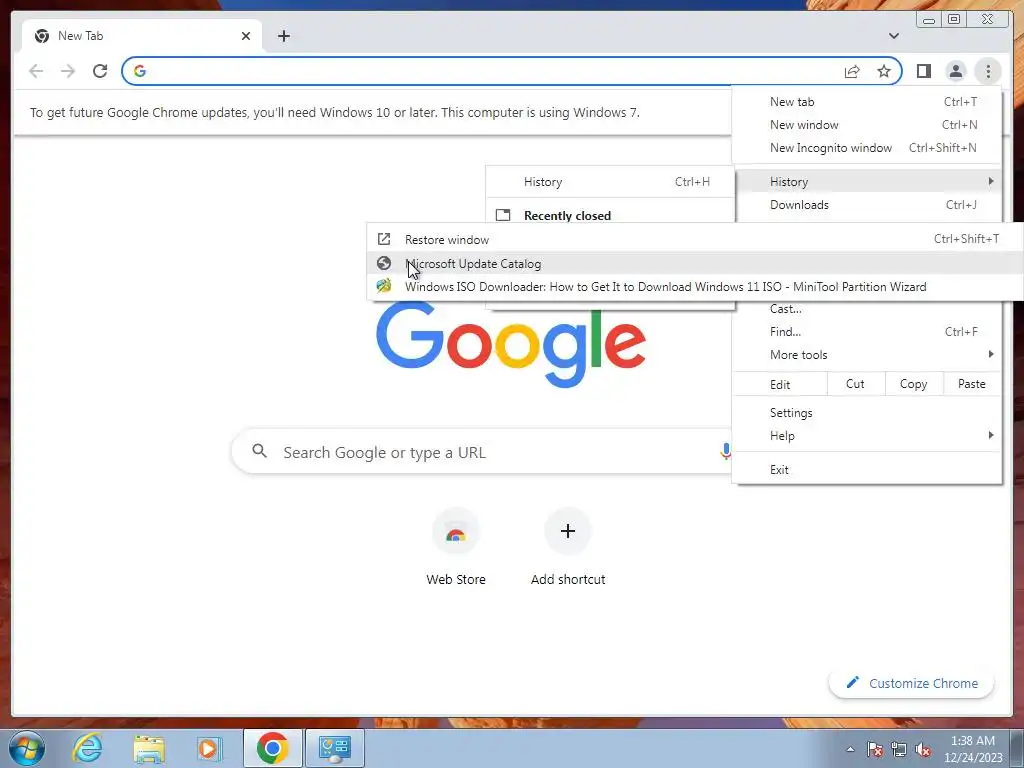Choose Find... in the menu
This screenshot has height=768, width=1024.
(867, 332)
